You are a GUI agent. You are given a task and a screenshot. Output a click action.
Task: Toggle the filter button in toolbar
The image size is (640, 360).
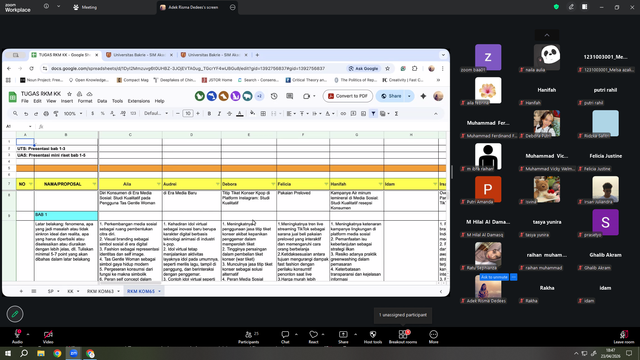coord(373,113)
